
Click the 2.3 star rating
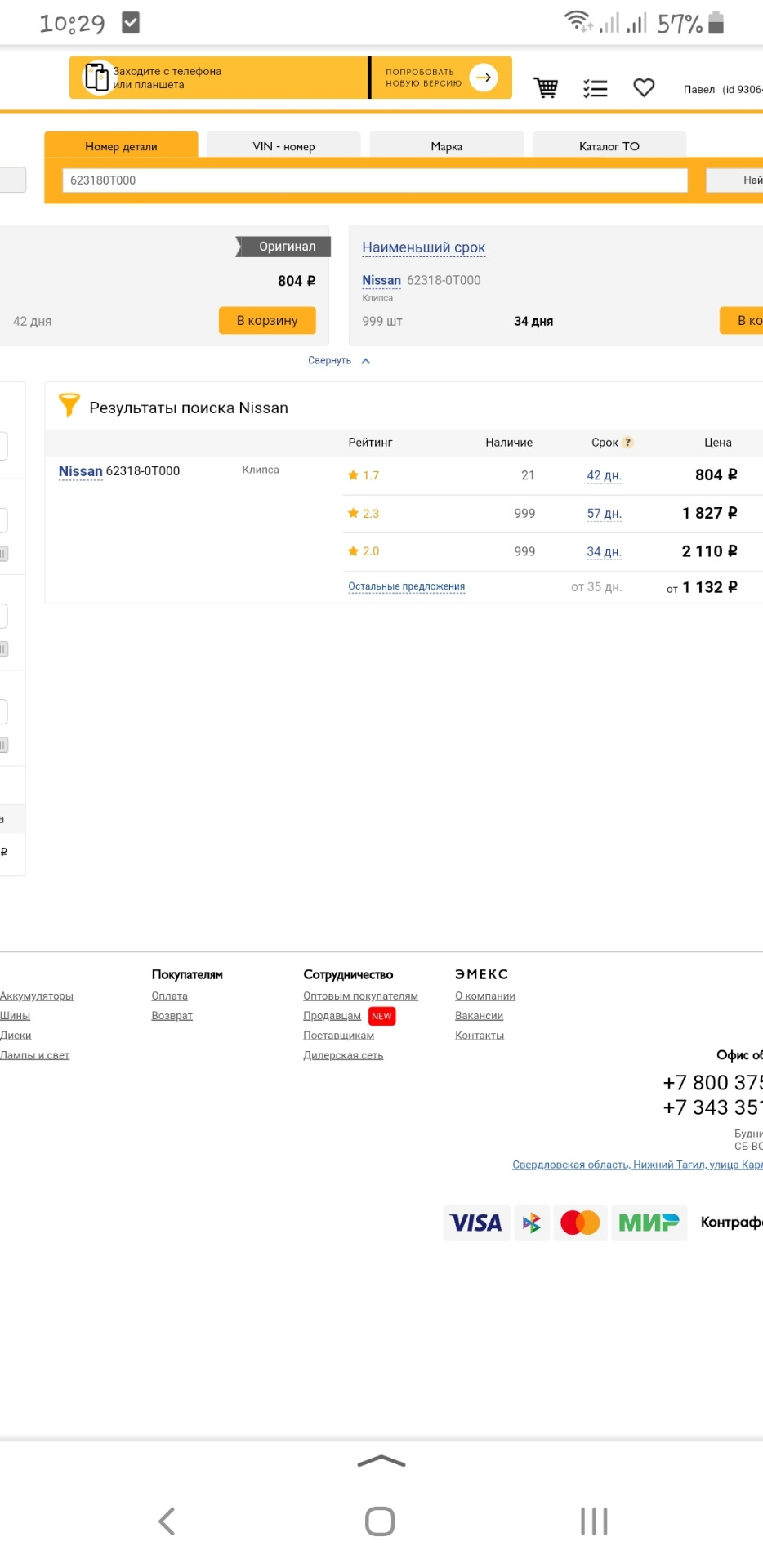(x=364, y=514)
